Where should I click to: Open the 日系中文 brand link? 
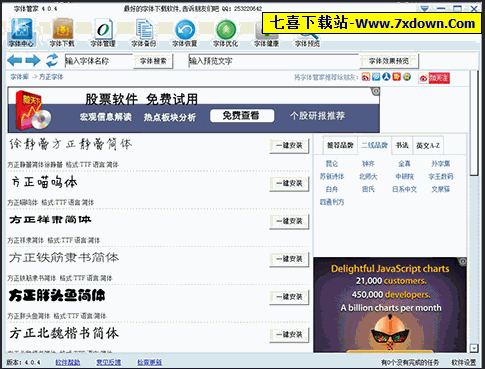[404, 189]
